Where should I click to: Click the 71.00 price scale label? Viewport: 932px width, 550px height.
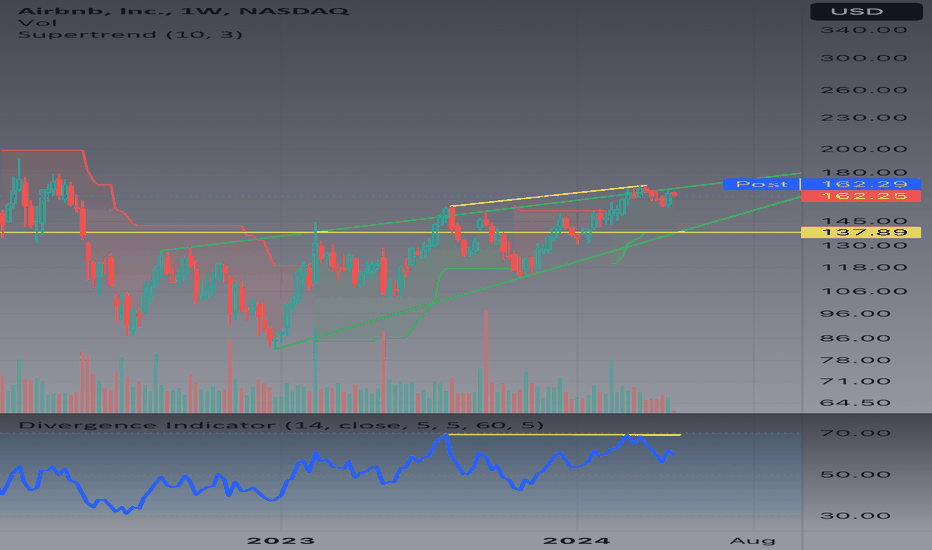tap(855, 382)
